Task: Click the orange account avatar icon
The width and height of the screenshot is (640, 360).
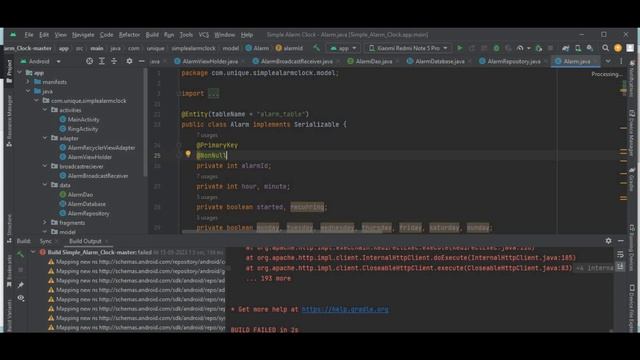Action: (618, 48)
